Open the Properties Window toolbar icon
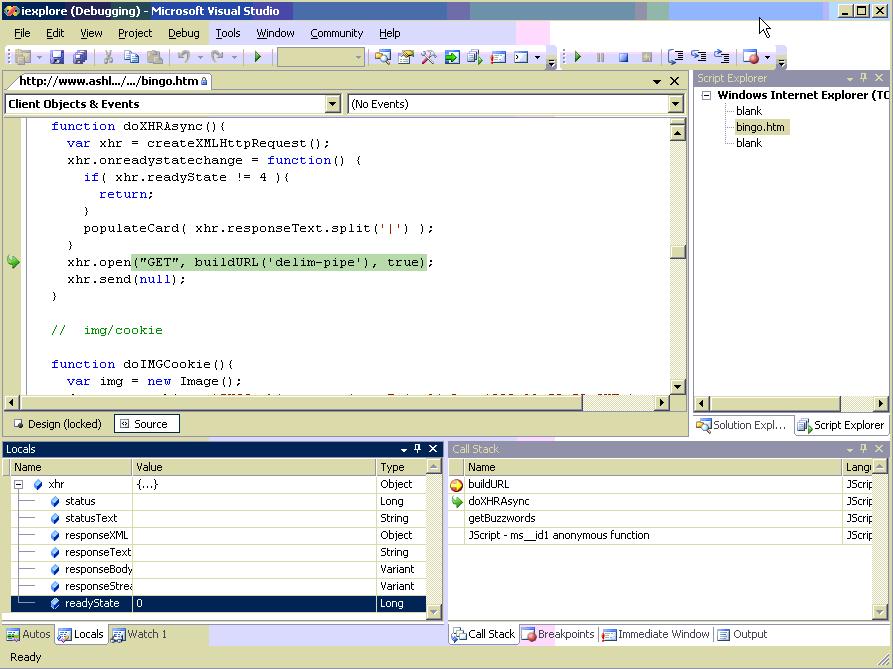The image size is (893, 669). tap(405, 57)
